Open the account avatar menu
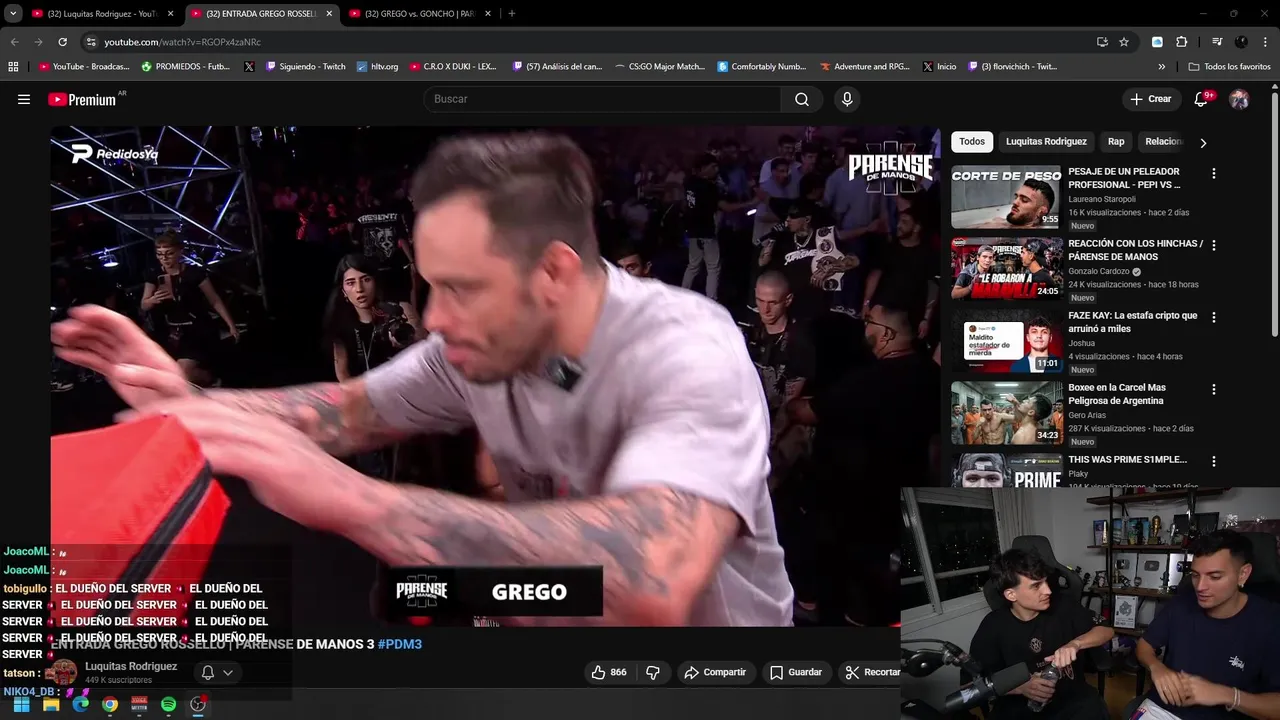The height and width of the screenshot is (720, 1280). pos(1239,99)
